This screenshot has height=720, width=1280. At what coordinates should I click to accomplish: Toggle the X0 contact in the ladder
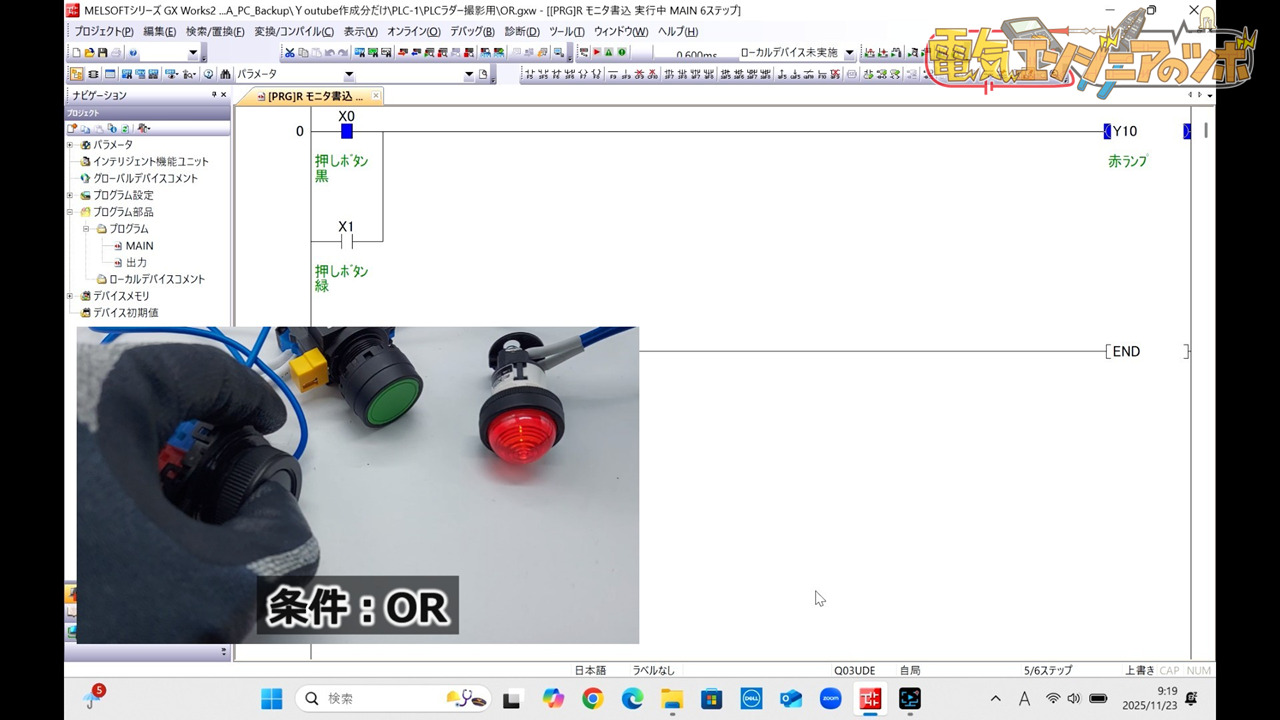point(346,131)
